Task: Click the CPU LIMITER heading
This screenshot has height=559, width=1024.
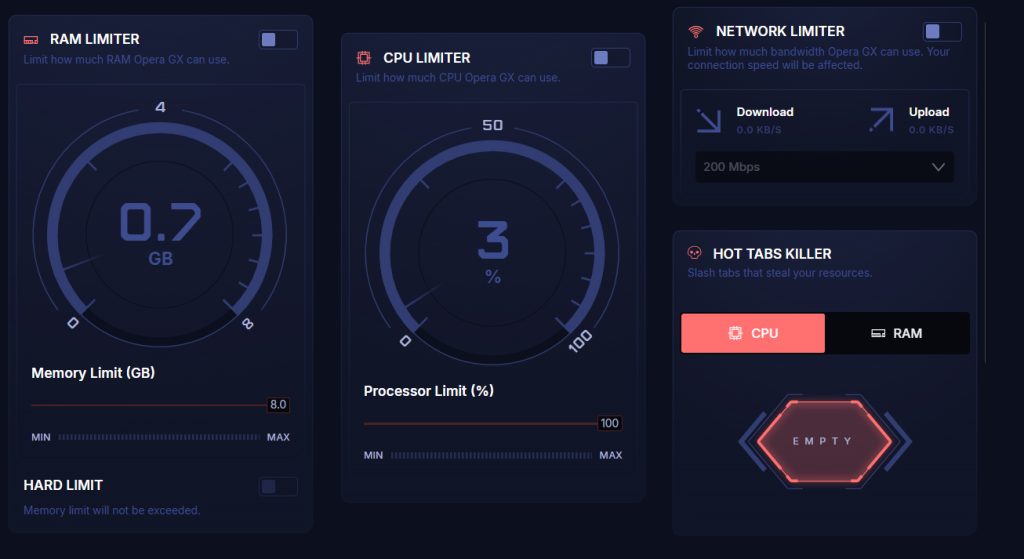Action: tap(426, 57)
